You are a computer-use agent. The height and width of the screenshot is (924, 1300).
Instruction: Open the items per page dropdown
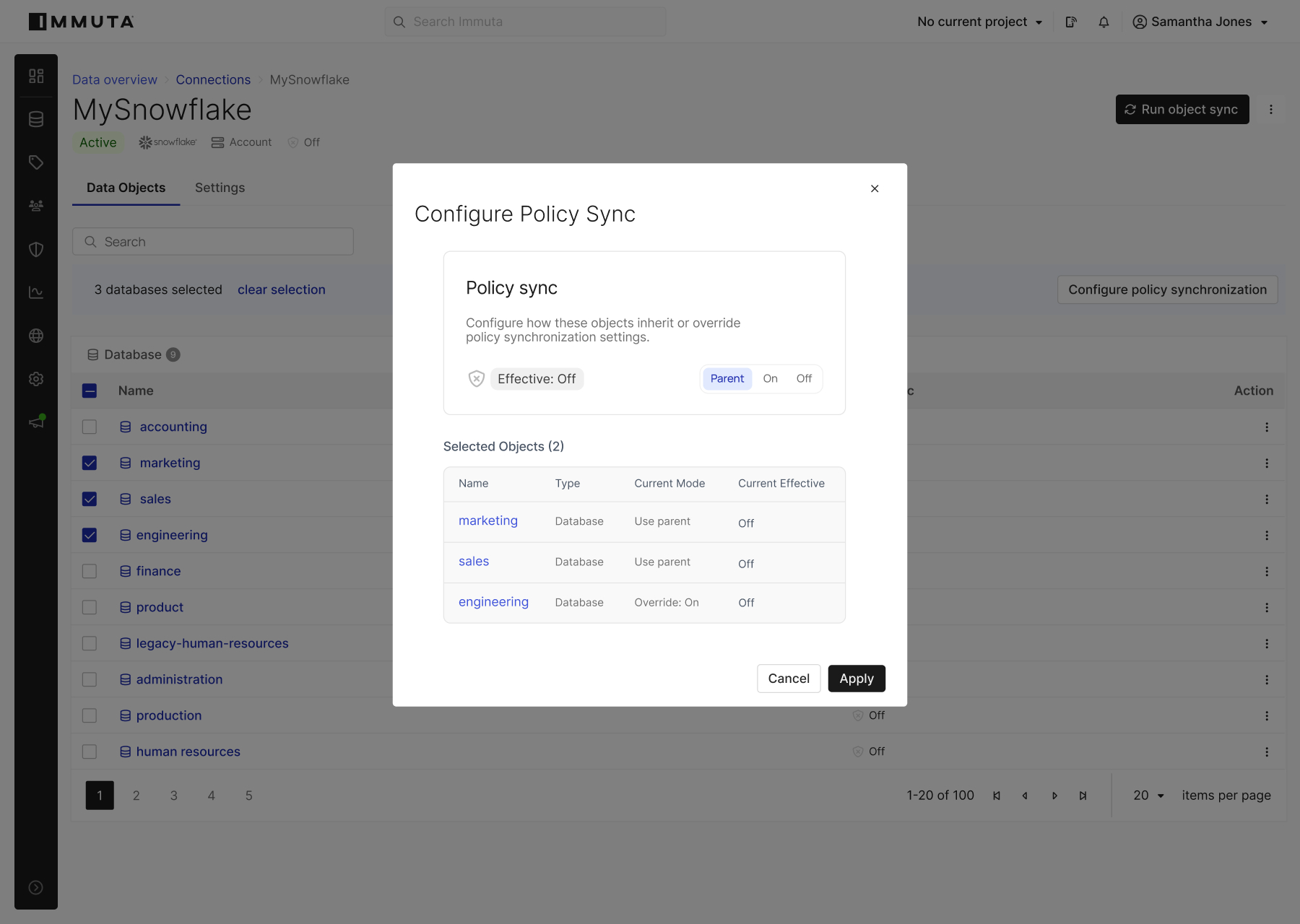pos(1148,795)
